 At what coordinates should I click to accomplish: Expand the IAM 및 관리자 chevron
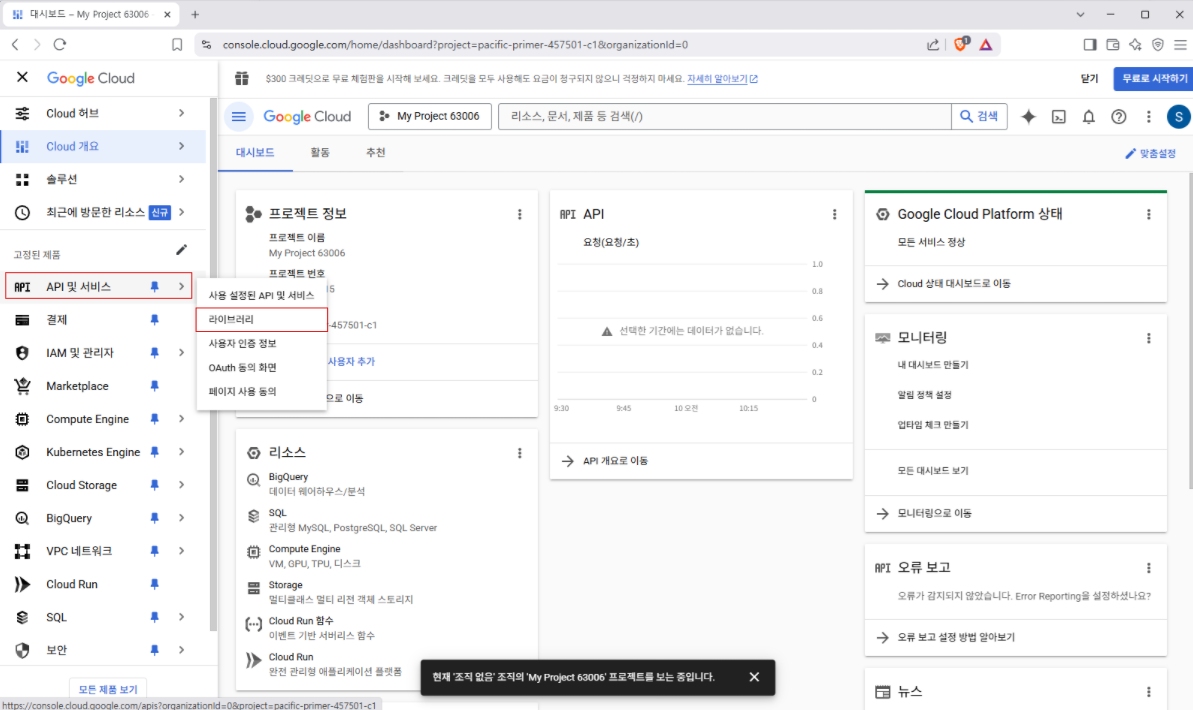(x=181, y=352)
